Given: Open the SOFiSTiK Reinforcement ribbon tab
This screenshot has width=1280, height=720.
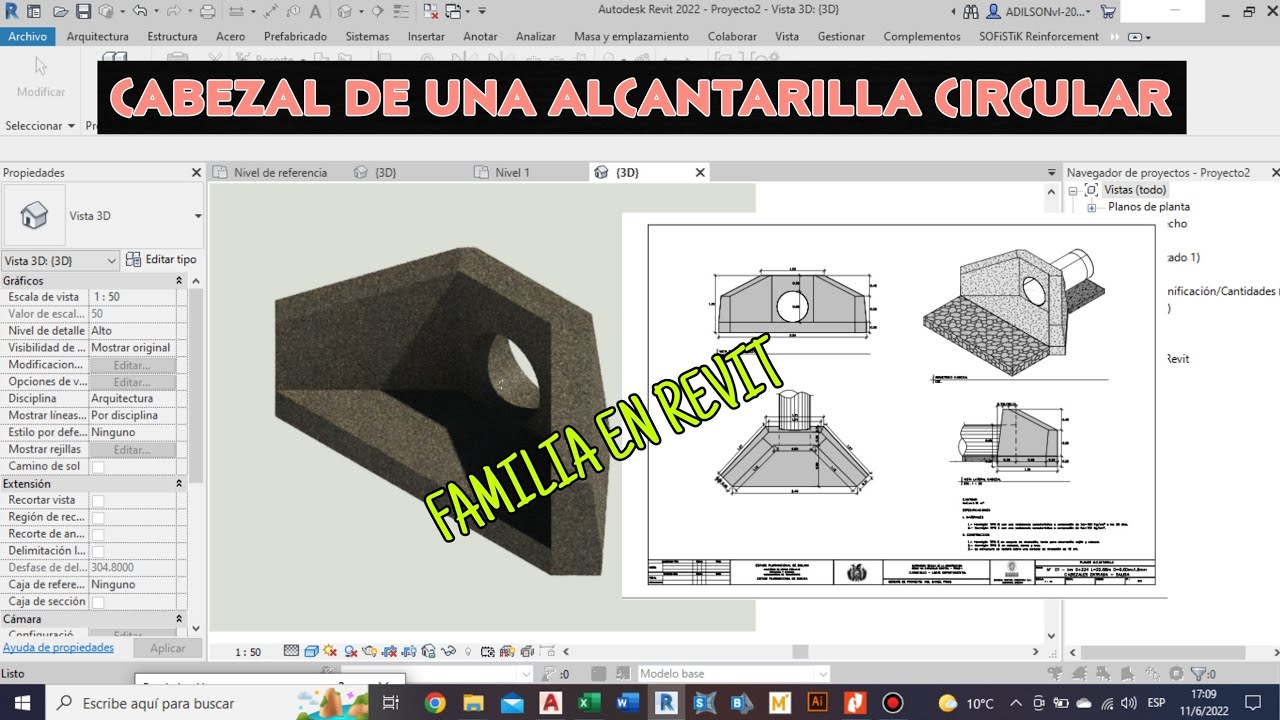Looking at the screenshot, I should tap(1039, 36).
